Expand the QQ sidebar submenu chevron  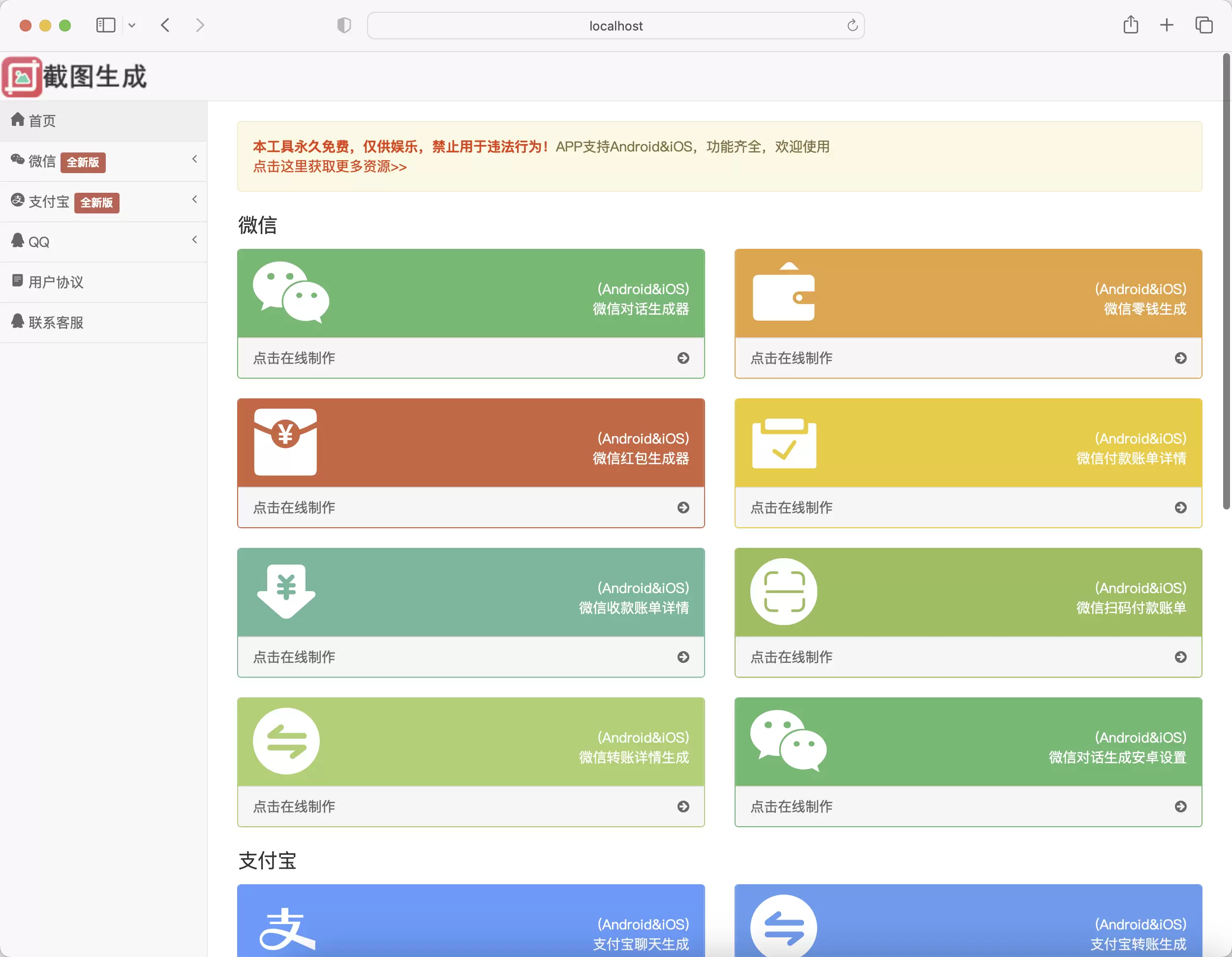point(195,239)
